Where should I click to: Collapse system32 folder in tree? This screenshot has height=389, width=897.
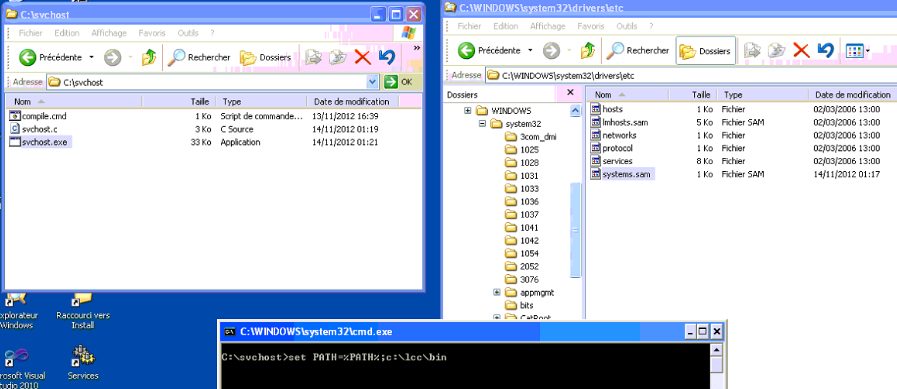[482, 124]
